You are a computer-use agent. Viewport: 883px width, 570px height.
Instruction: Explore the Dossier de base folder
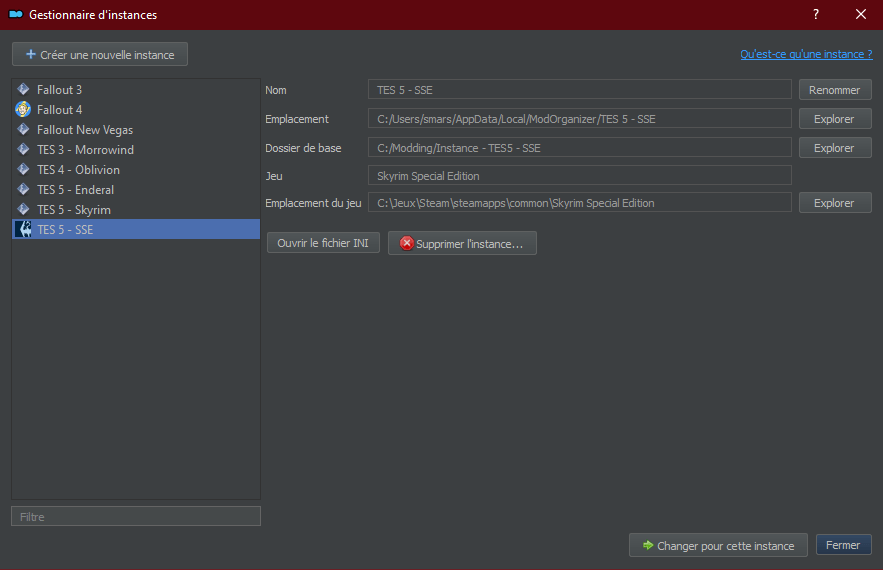pos(835,148)
